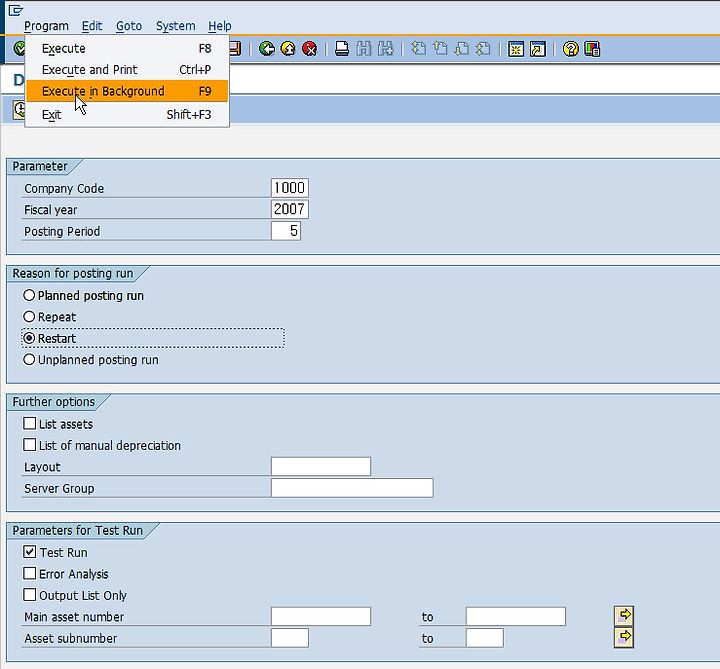The image size is (720, 669).
Task: Open the System menu
Action: (x=175, y=26)
